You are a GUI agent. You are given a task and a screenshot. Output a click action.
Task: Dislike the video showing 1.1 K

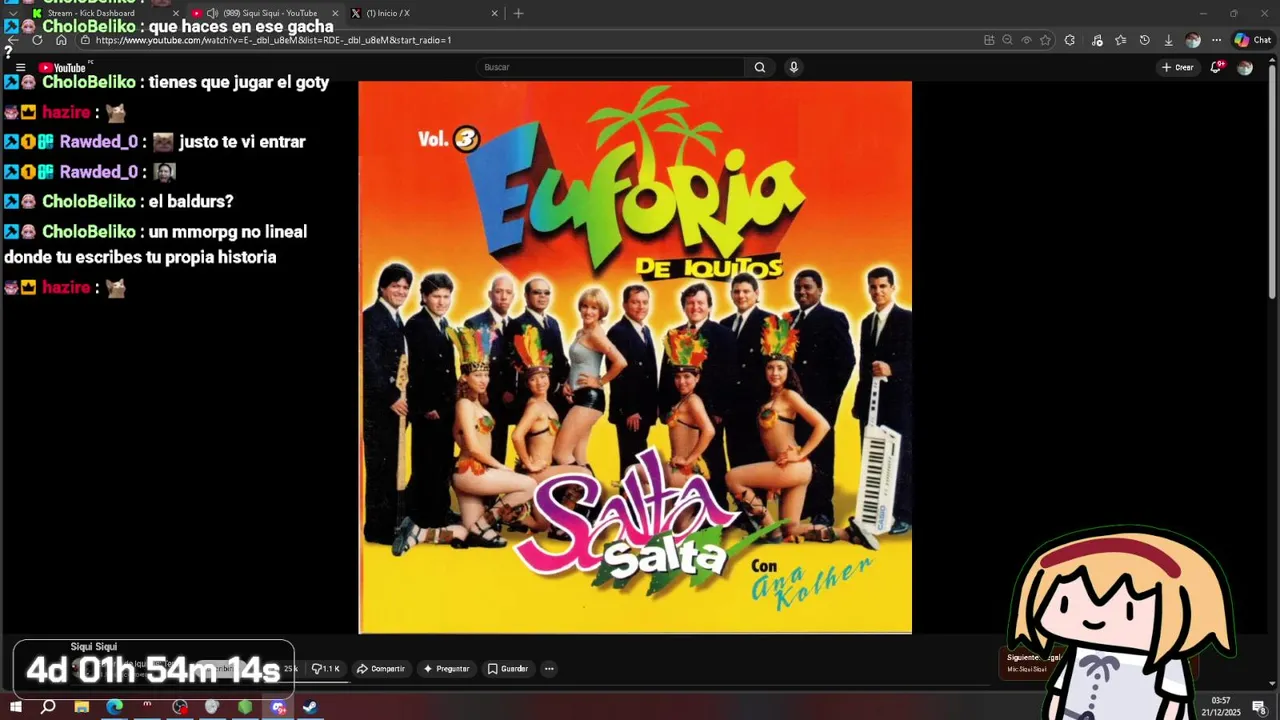(326, 668)
